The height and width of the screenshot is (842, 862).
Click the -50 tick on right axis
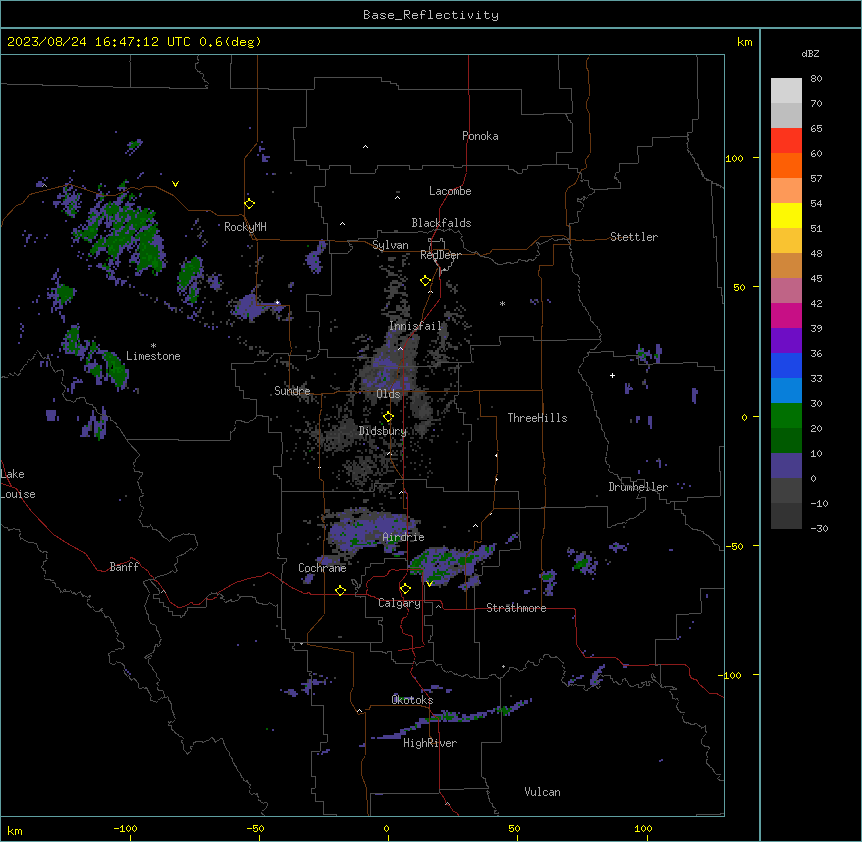[734, 546]
